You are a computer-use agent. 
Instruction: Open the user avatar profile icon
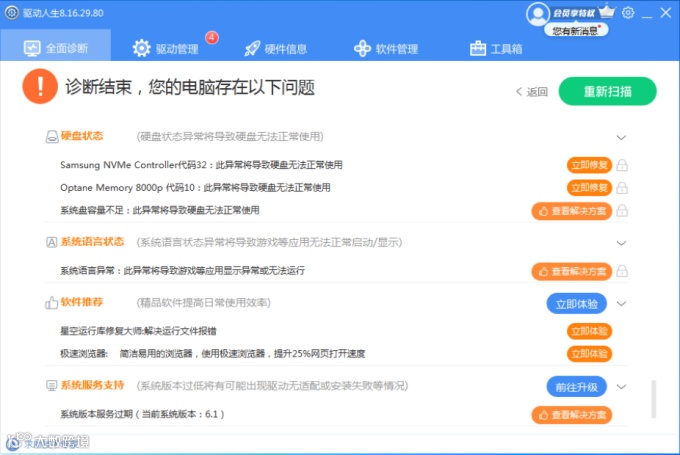[x=538, y=13]
